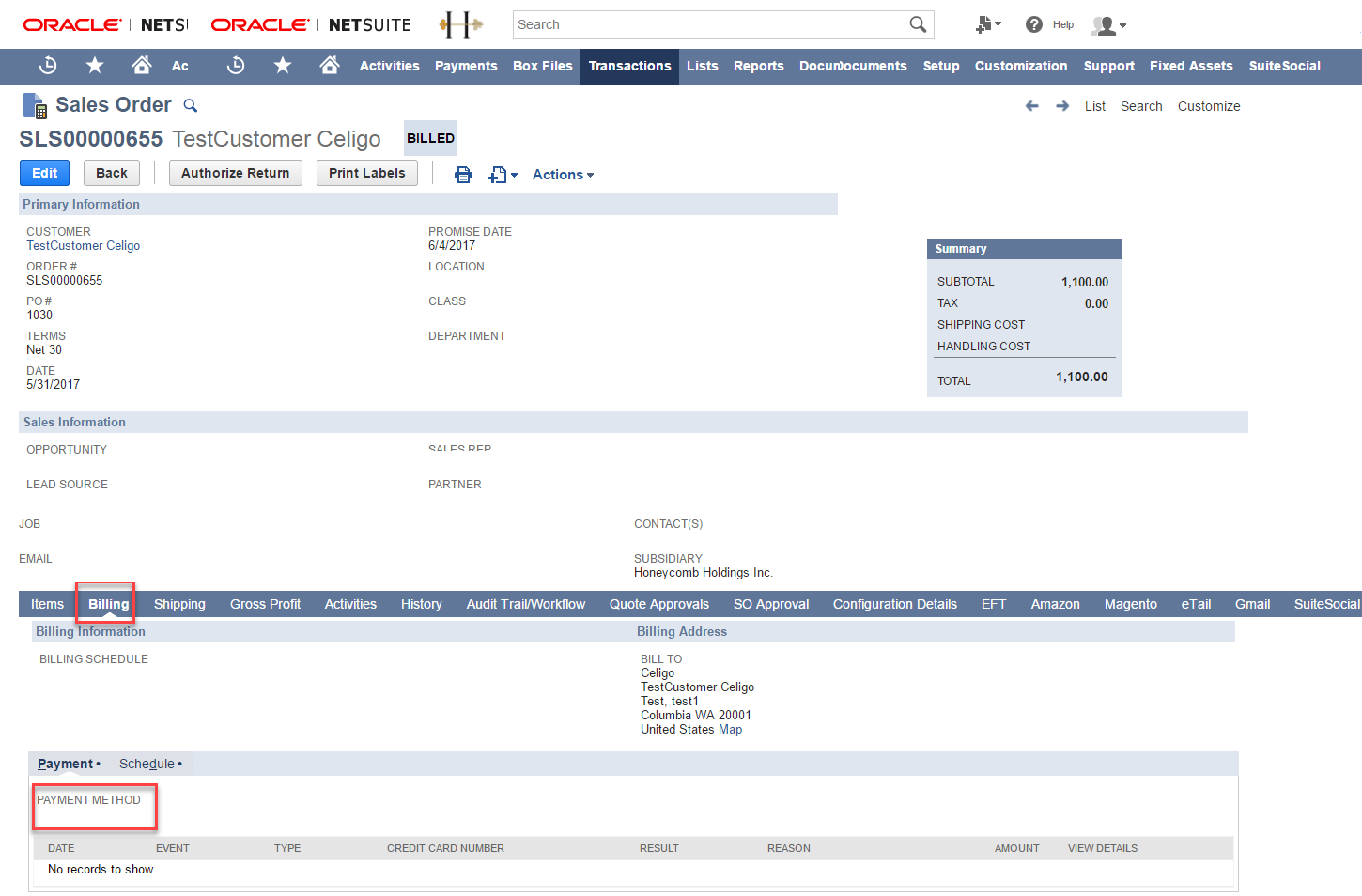The image size is (1362, 896).
Task: Open the TestCustomer Celigo customer link
Action: (x=83, y=245)
